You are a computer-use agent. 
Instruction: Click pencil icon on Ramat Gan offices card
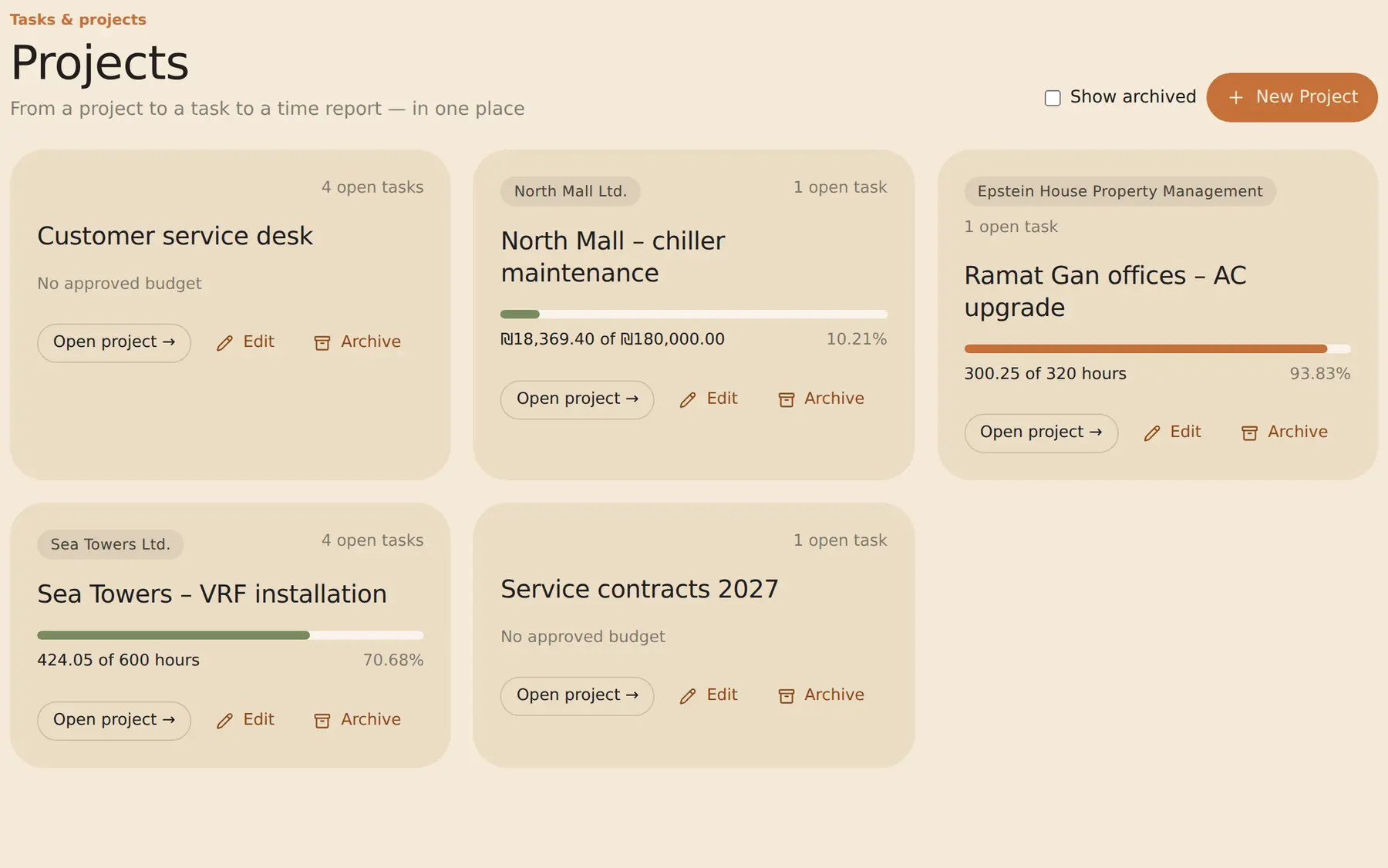coord(1152,433)
